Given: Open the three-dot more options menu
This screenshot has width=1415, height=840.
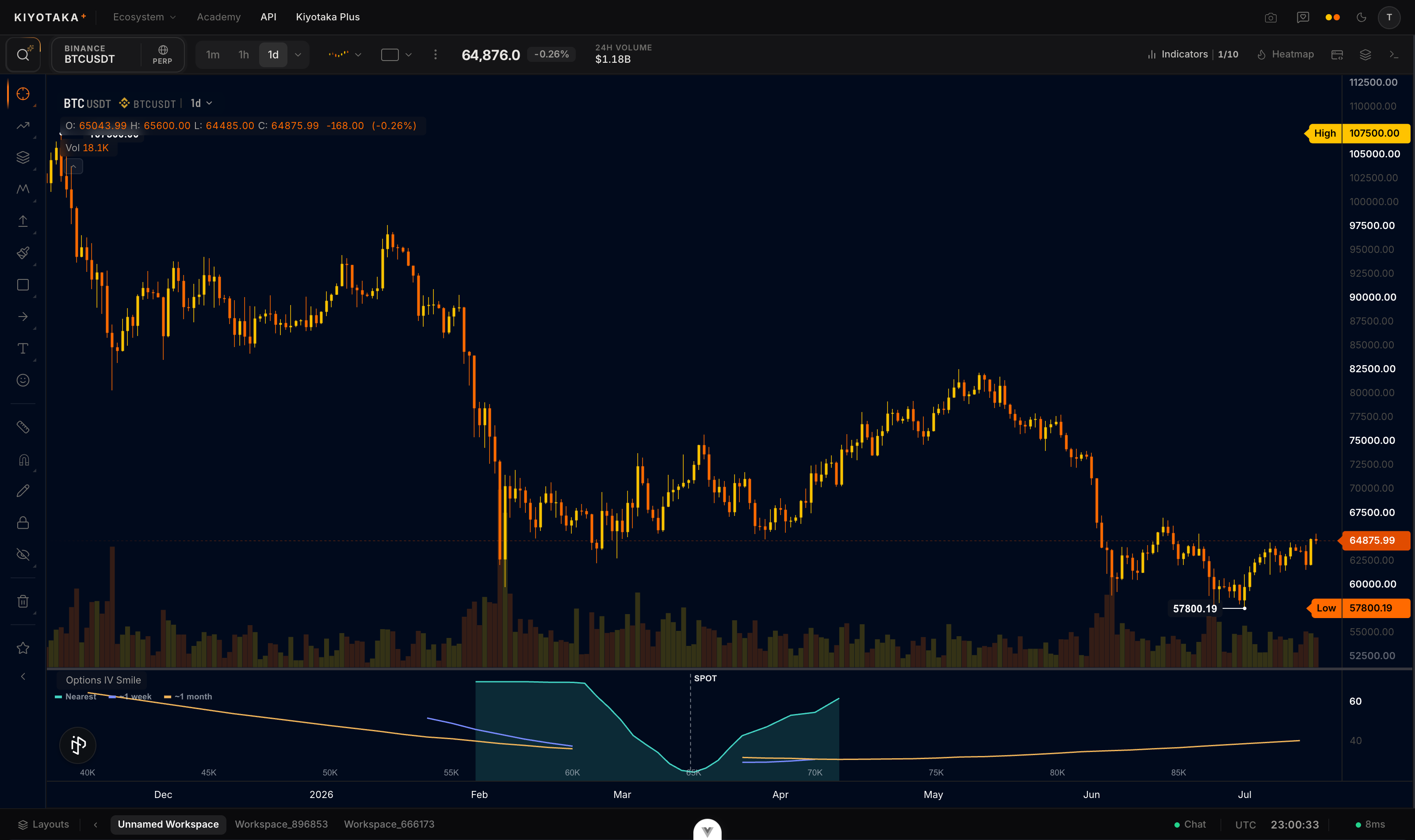Looking at the screenshot, I should (x=435, y=55).
